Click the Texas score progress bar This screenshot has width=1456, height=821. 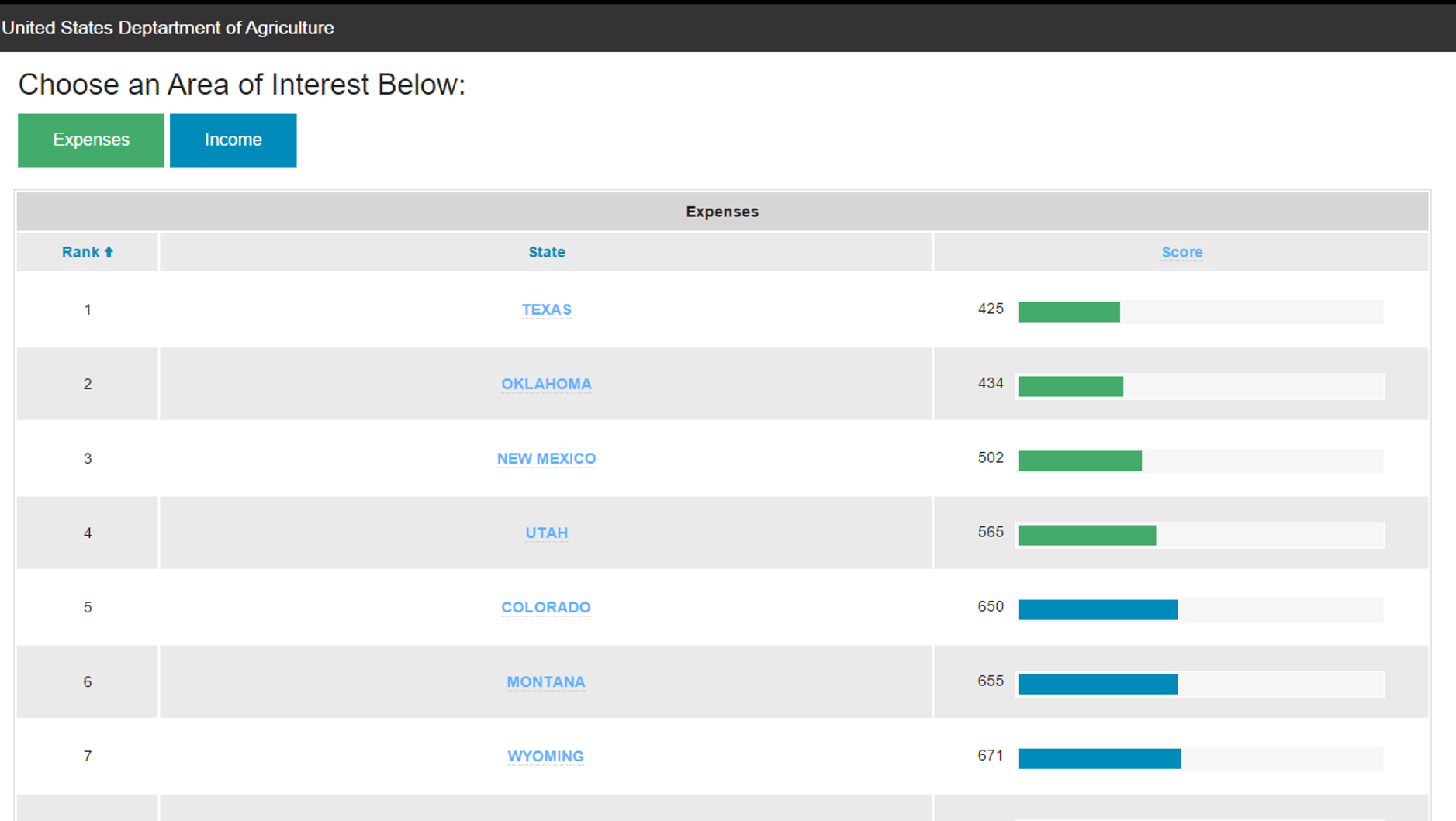click(x=1200, y=312)
